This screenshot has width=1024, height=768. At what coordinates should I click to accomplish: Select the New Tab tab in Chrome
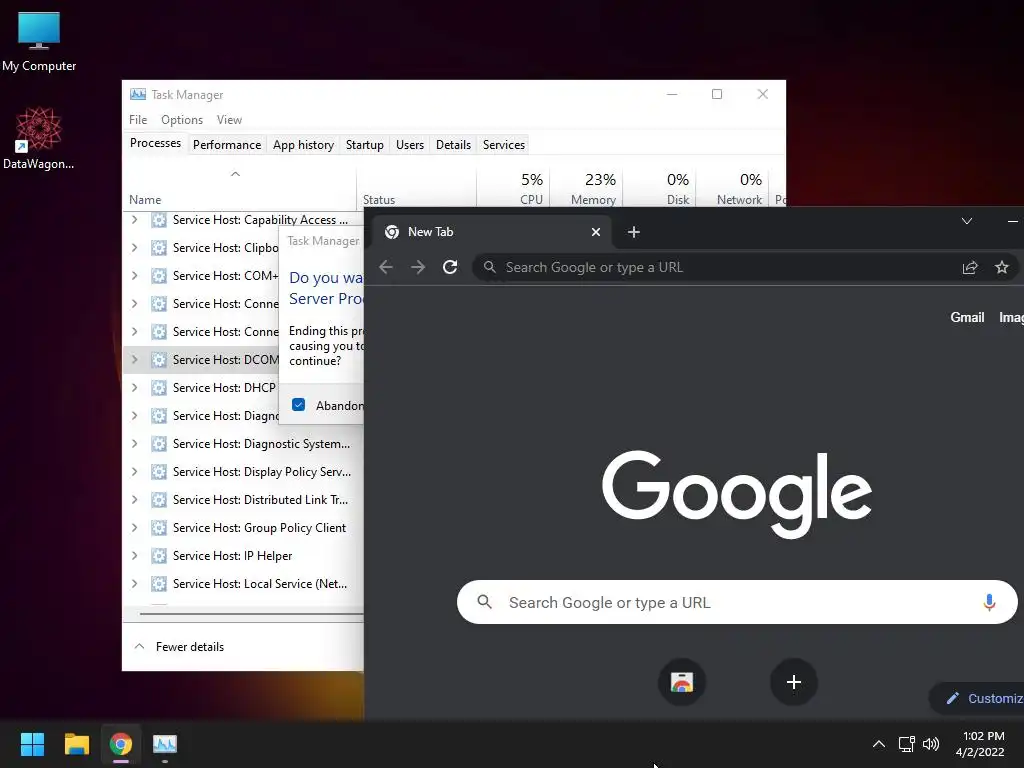click(x=490, y=232)
